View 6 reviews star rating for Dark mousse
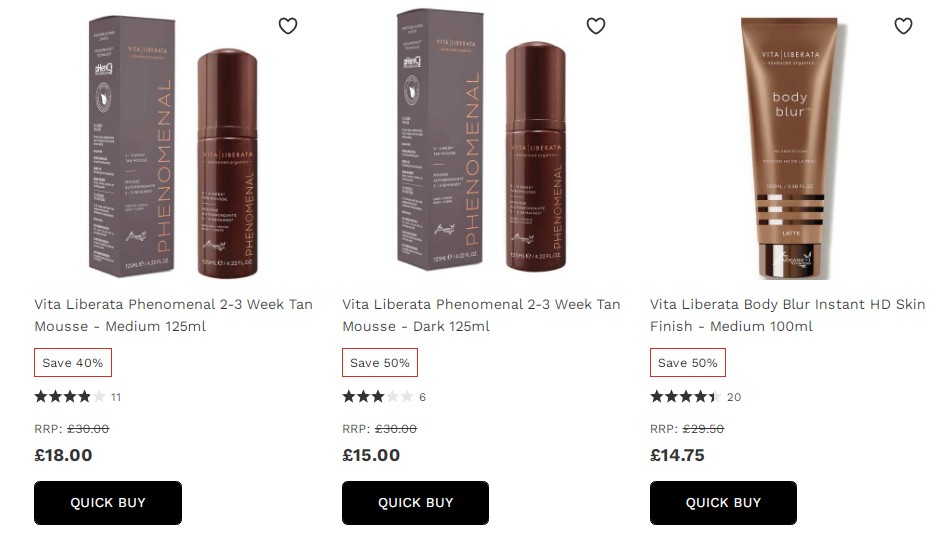 coord(384,397)
